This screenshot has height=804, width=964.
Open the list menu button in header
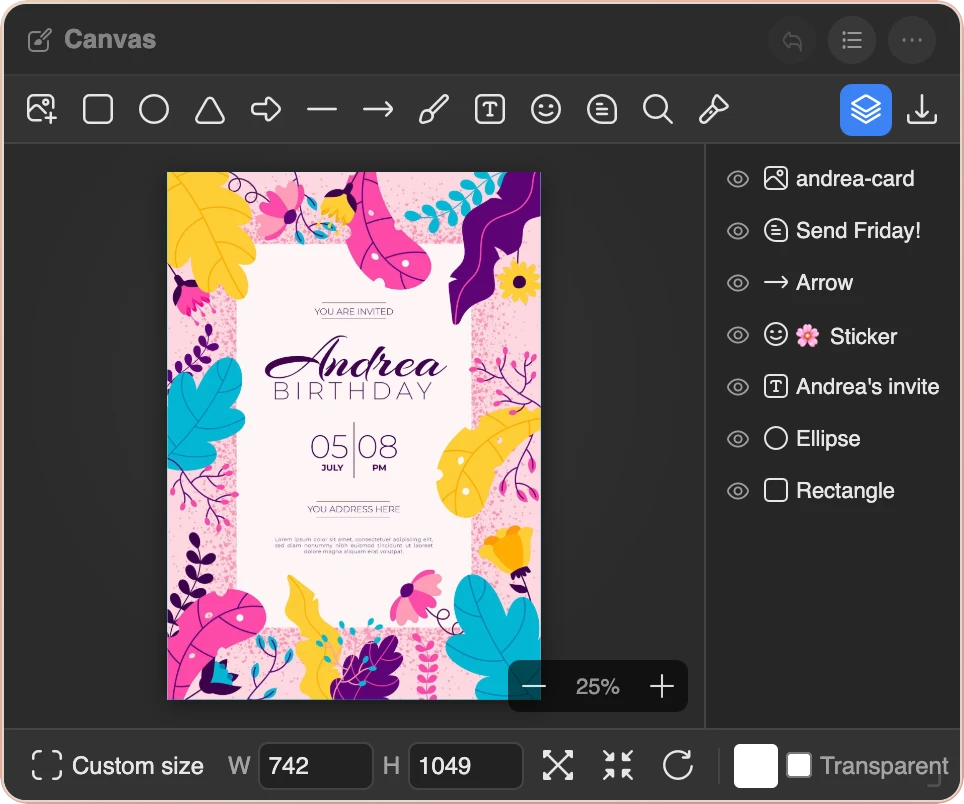pos(851,41)
